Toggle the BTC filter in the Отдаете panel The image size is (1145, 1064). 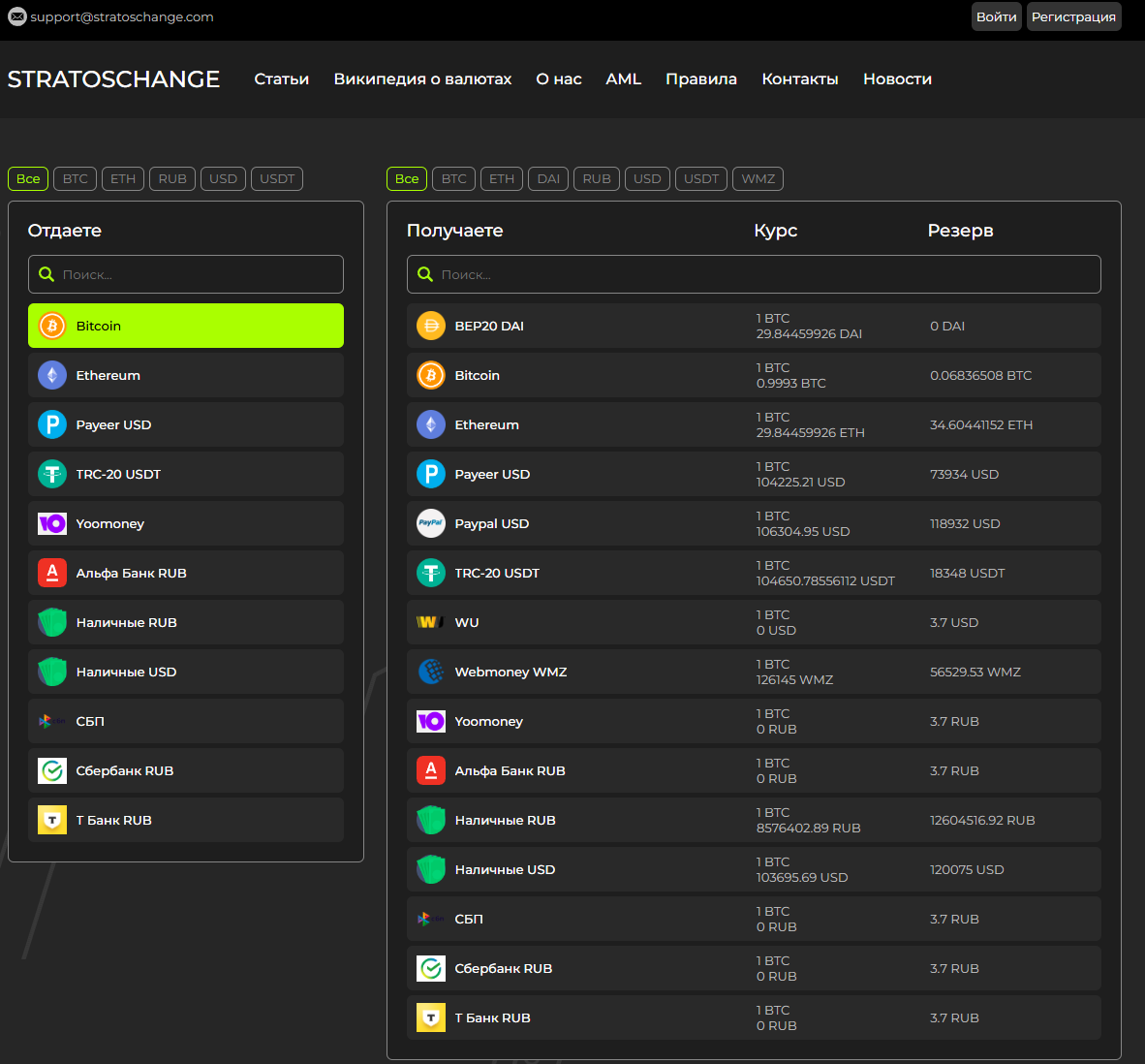coord(75,178)
